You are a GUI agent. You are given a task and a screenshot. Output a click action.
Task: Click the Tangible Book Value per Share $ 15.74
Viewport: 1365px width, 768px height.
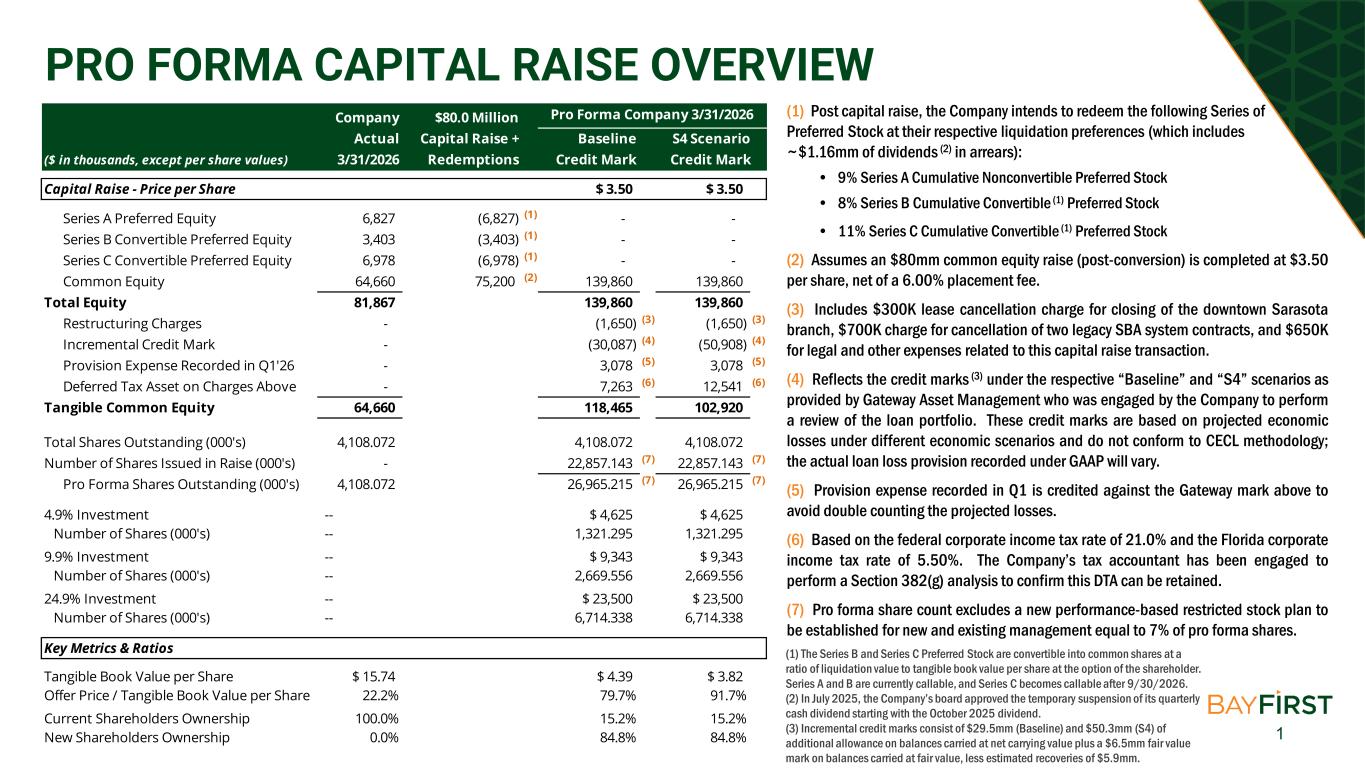point(375,677)
